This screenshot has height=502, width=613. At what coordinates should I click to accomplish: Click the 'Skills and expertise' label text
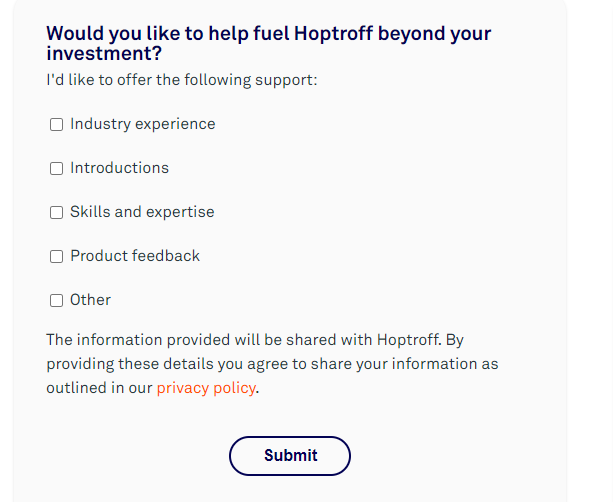(142, 212)
